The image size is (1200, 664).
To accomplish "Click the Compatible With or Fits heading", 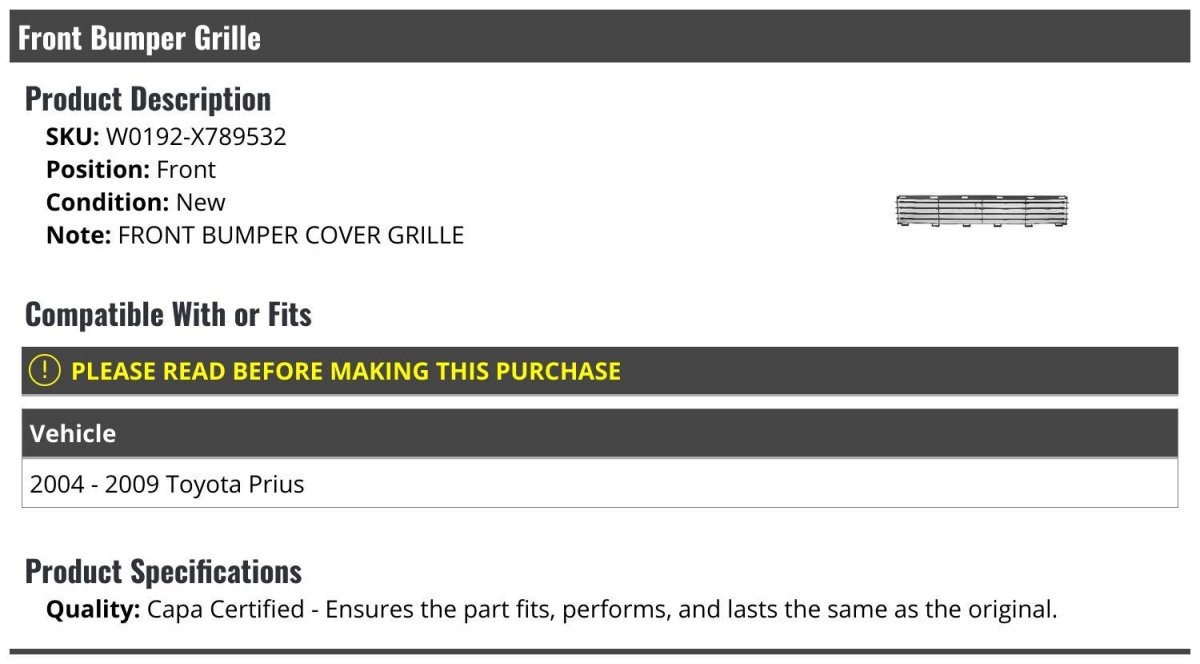I will click(x=168, y=315).
